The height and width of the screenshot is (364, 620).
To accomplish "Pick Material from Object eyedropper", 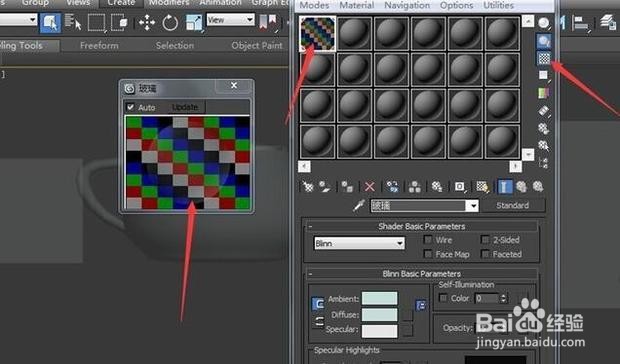I will [359, 206].
